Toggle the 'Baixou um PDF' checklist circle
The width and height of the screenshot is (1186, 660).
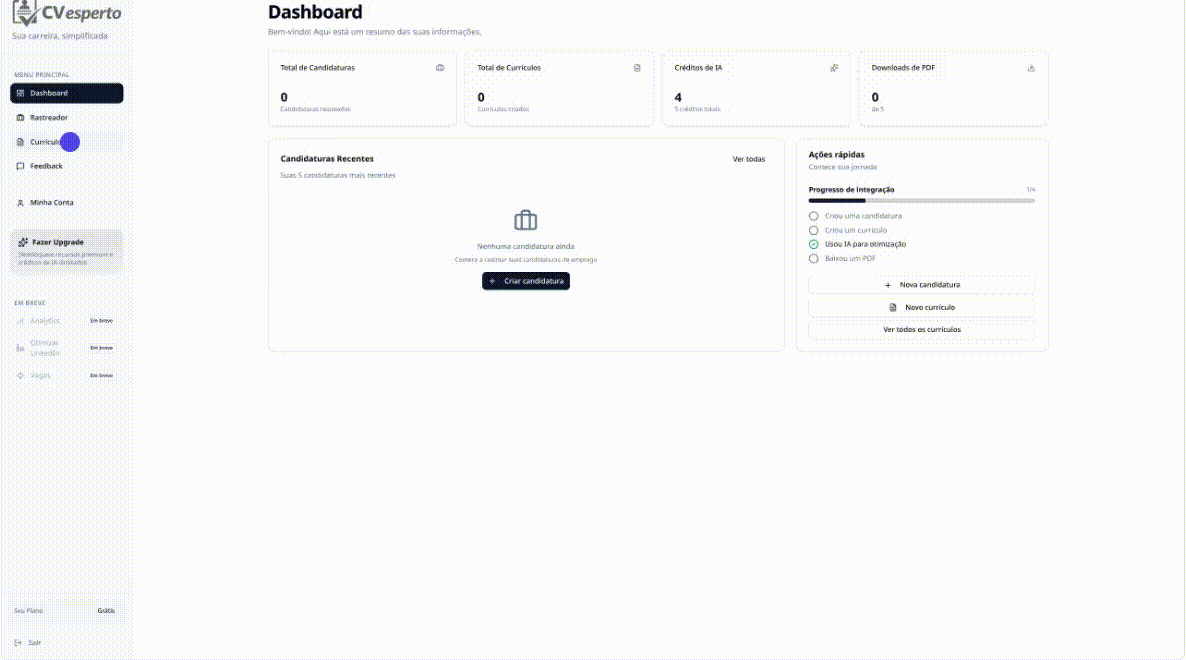click(814, 258)
